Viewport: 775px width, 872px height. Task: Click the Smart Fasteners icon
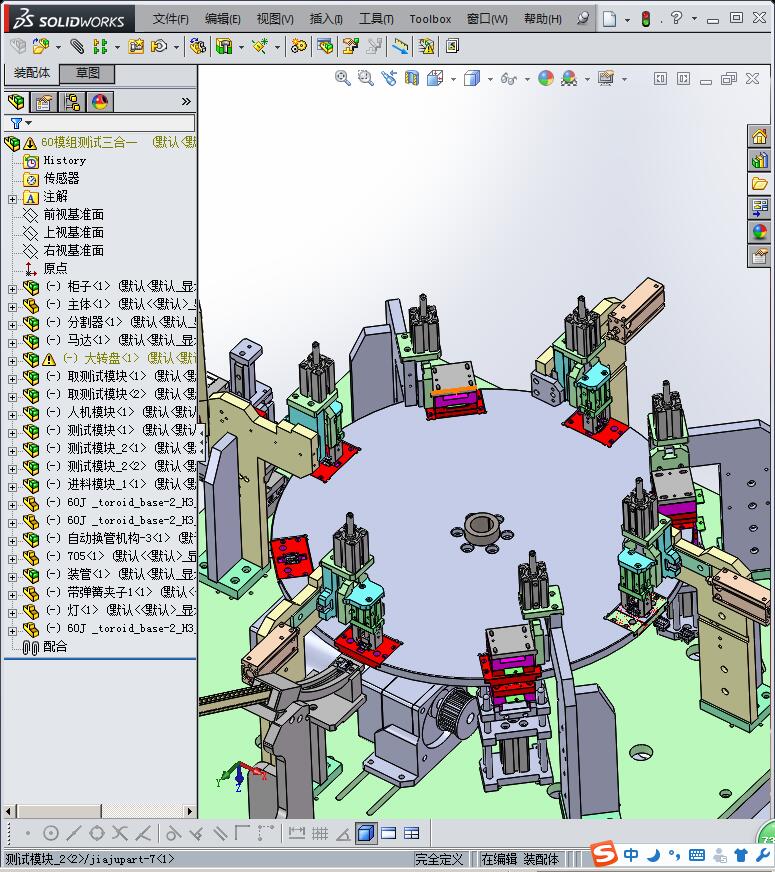136,46
